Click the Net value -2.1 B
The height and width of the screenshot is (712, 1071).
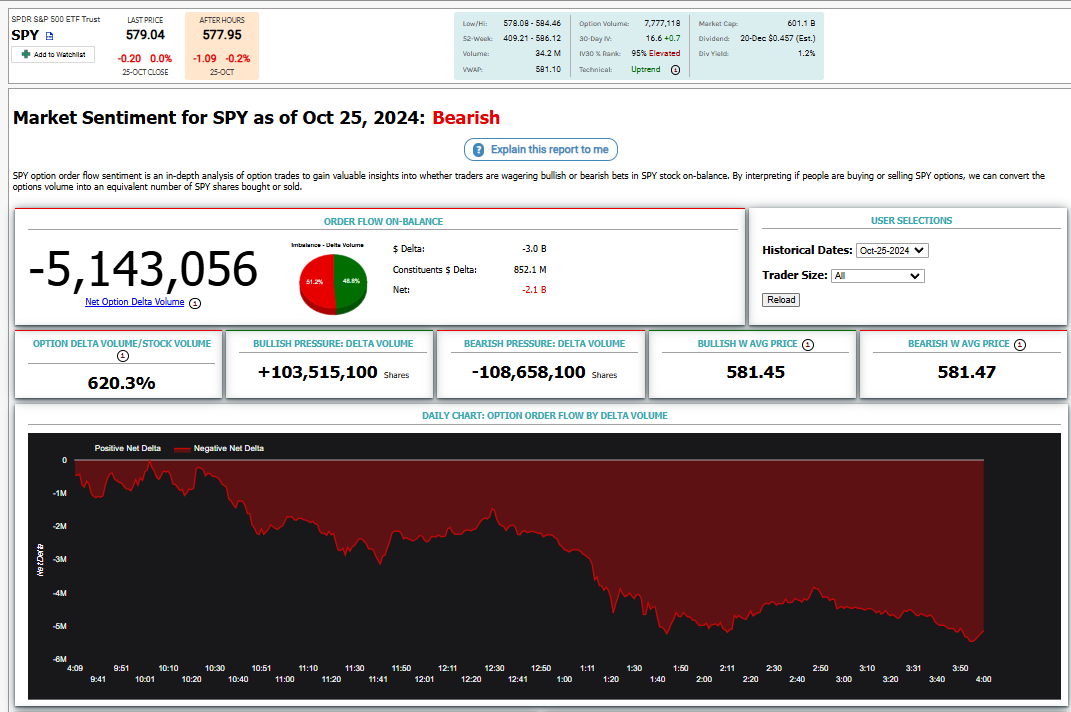[x=534, y=290]
